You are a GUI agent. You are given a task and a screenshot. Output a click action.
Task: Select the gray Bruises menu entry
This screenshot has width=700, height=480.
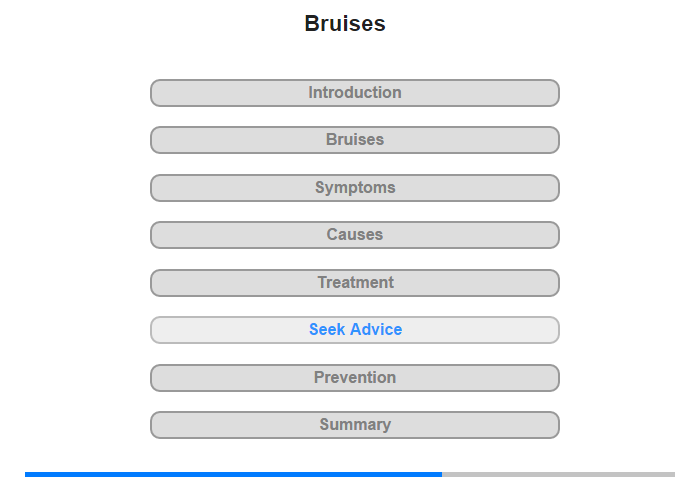[355, 140]
